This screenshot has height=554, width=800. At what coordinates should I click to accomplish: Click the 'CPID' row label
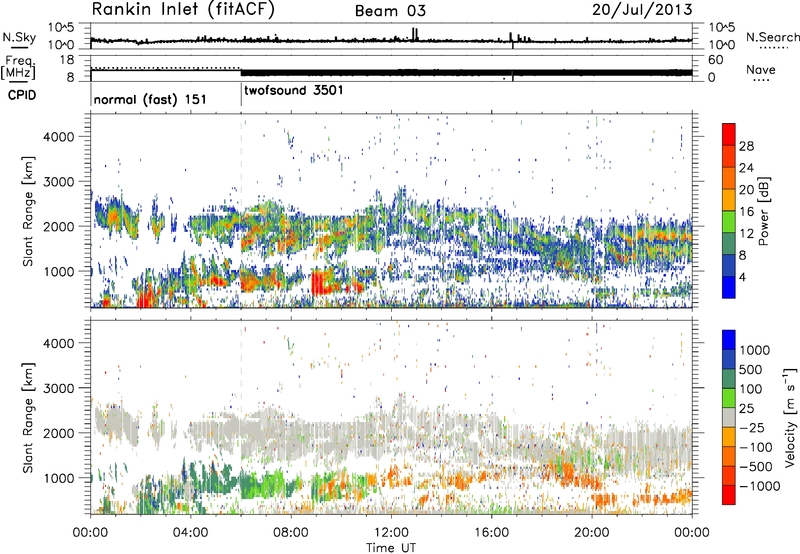pos(22,95)
